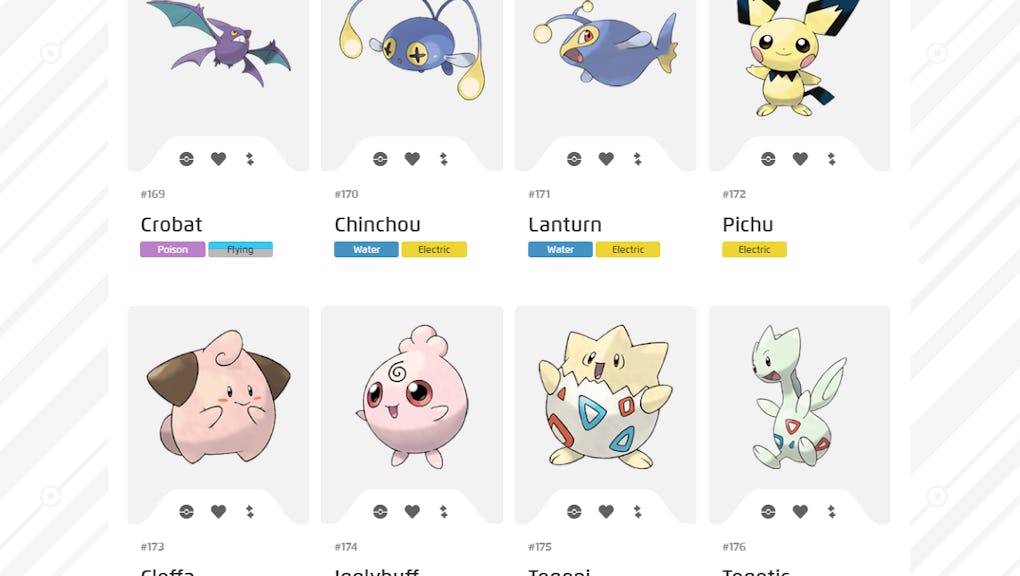Favorite Lanturn with the heart icon
This screenshot has width=1020, height=576.
click(x=606, y=159)
